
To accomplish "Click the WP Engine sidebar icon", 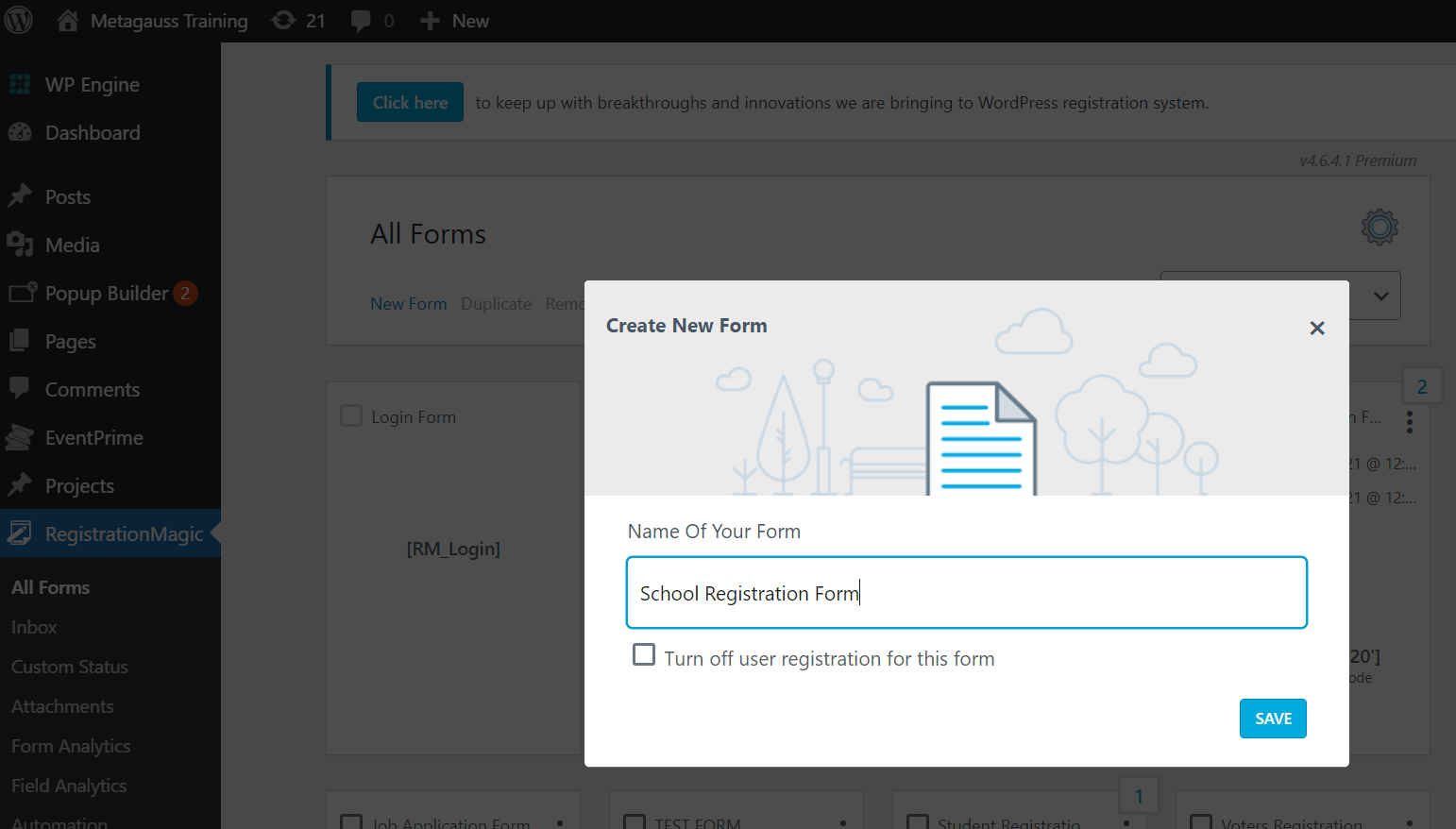I will click(x=20, y=85).
